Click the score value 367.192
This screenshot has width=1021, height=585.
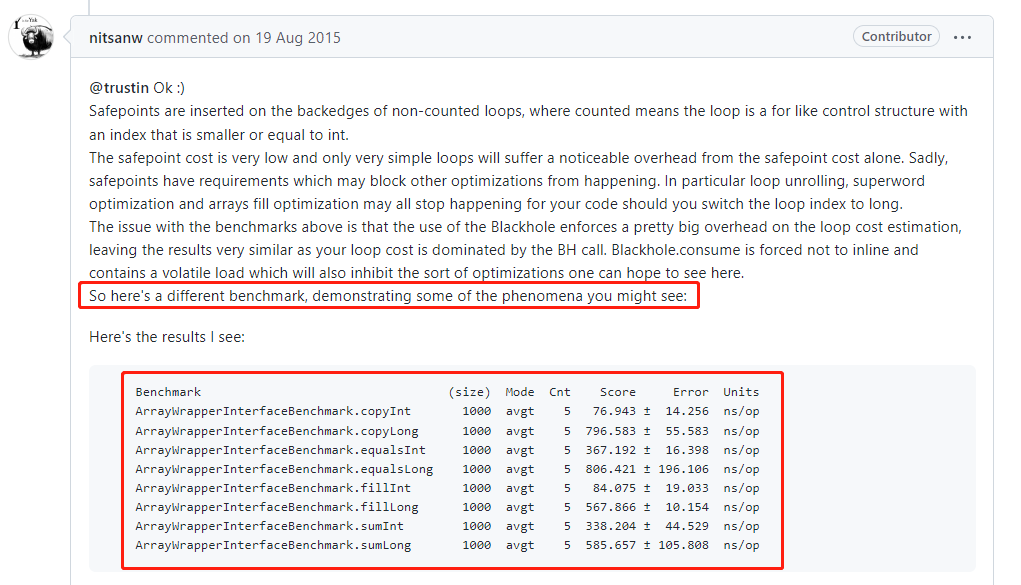click(x=610, y=449)
